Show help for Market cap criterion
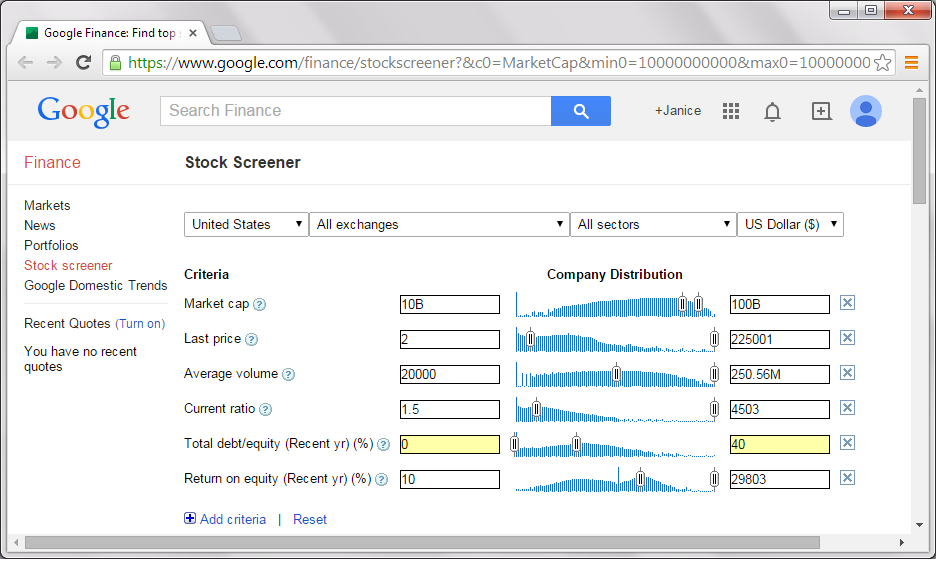936x562 pixels. [259, 305]
